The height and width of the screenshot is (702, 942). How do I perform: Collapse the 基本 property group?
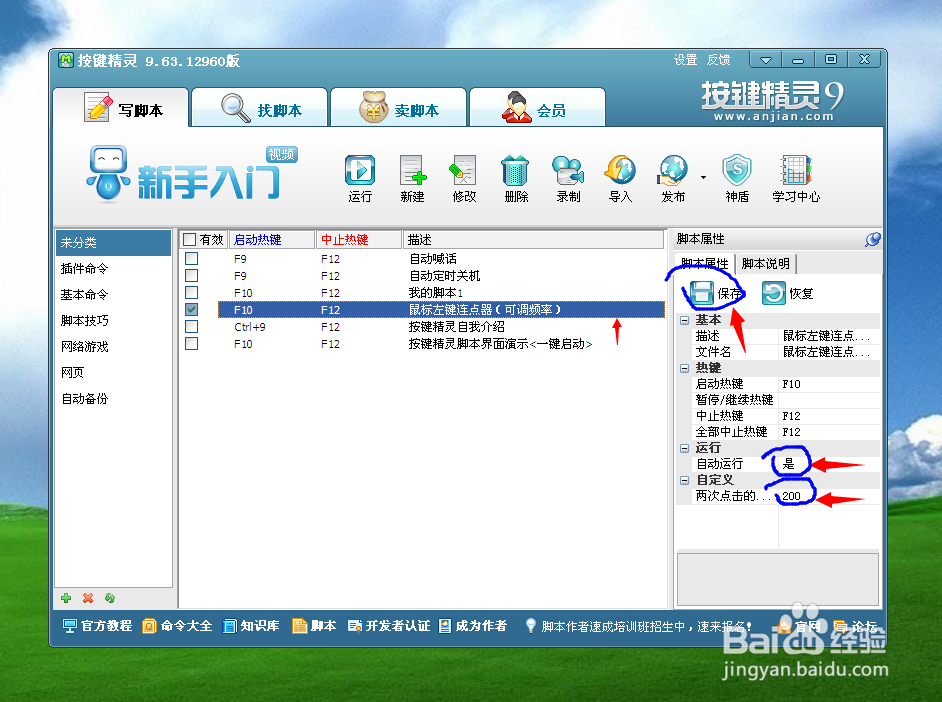click(684, 320)
